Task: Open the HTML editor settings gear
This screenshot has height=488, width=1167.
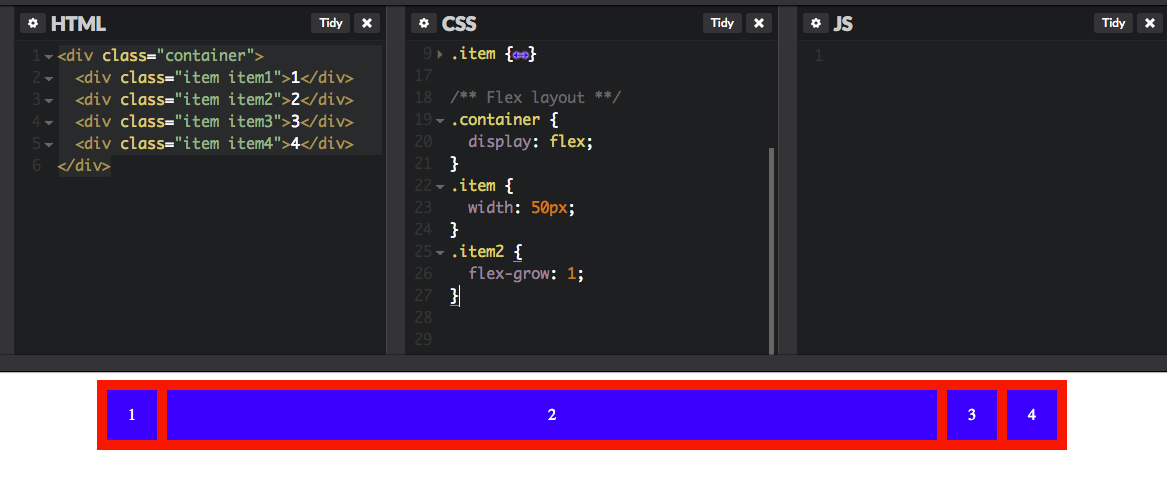Action: [x=33, y=23]
